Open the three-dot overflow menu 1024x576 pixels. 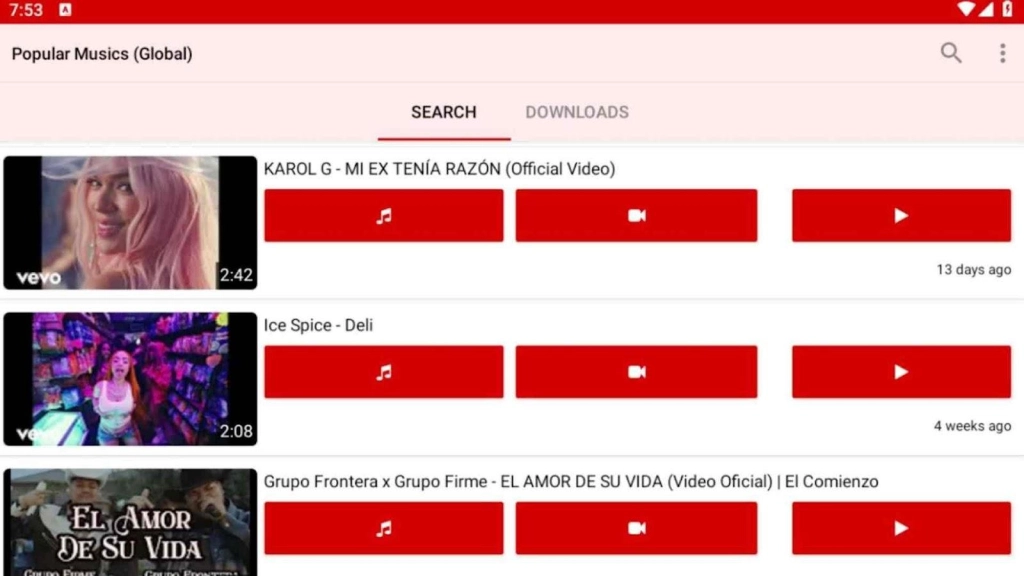1002,53
